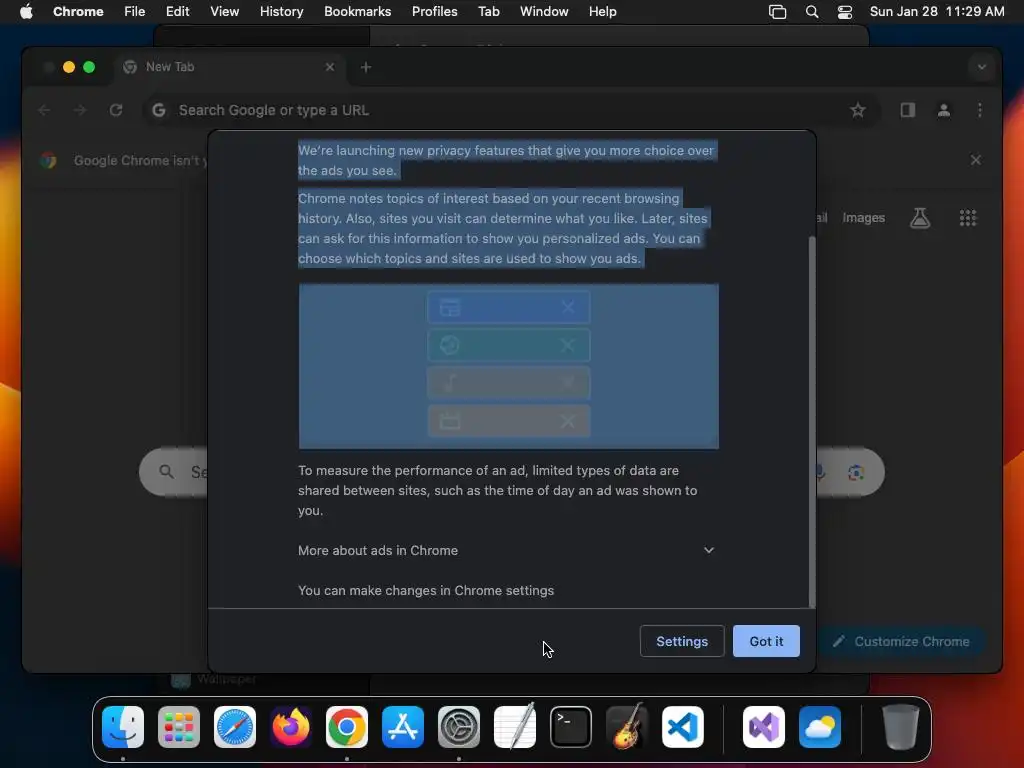Screen dimensions: 1024x768
Task: Open Safari from the Dock
Action: tap(235, 727)
